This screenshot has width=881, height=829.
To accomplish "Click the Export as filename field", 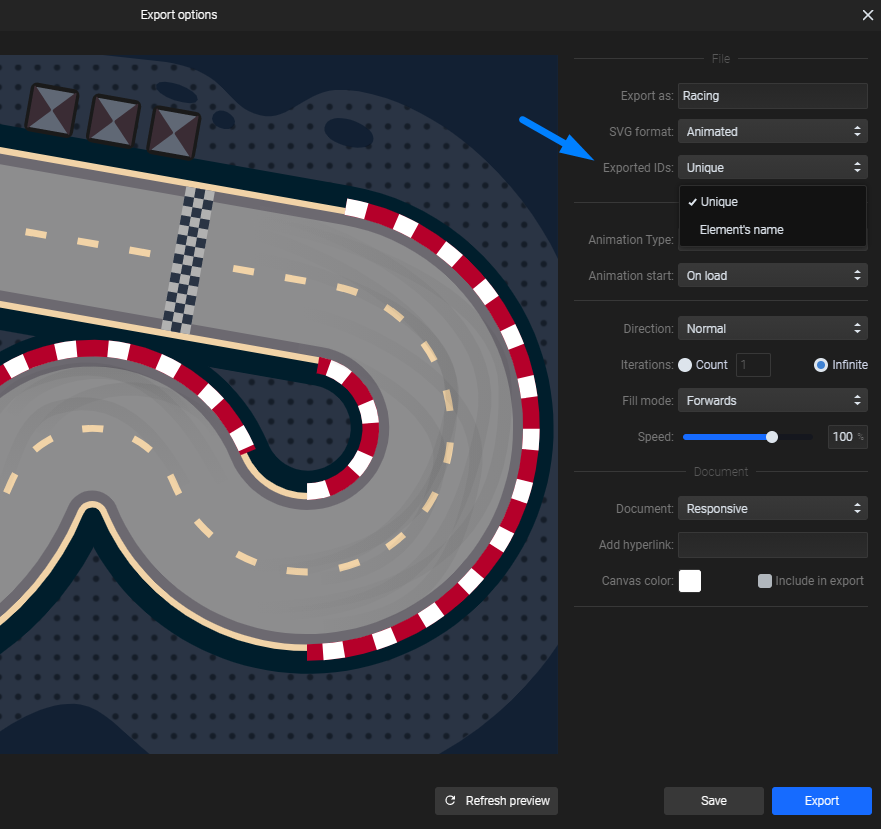I will (773, 96).
